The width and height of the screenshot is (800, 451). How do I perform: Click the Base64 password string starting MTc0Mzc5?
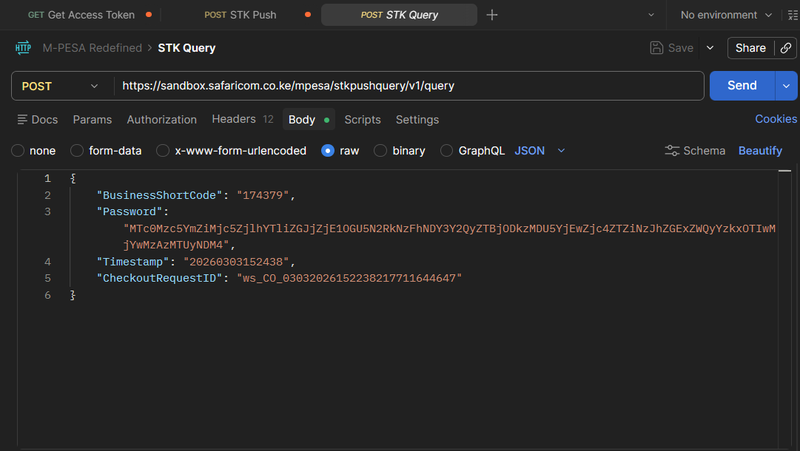point(449,237)
